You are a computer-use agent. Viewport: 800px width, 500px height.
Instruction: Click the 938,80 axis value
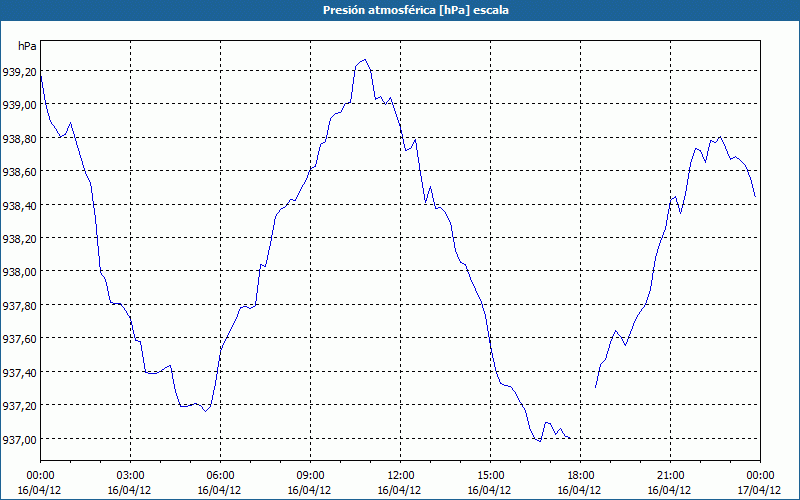click(19, 138)
